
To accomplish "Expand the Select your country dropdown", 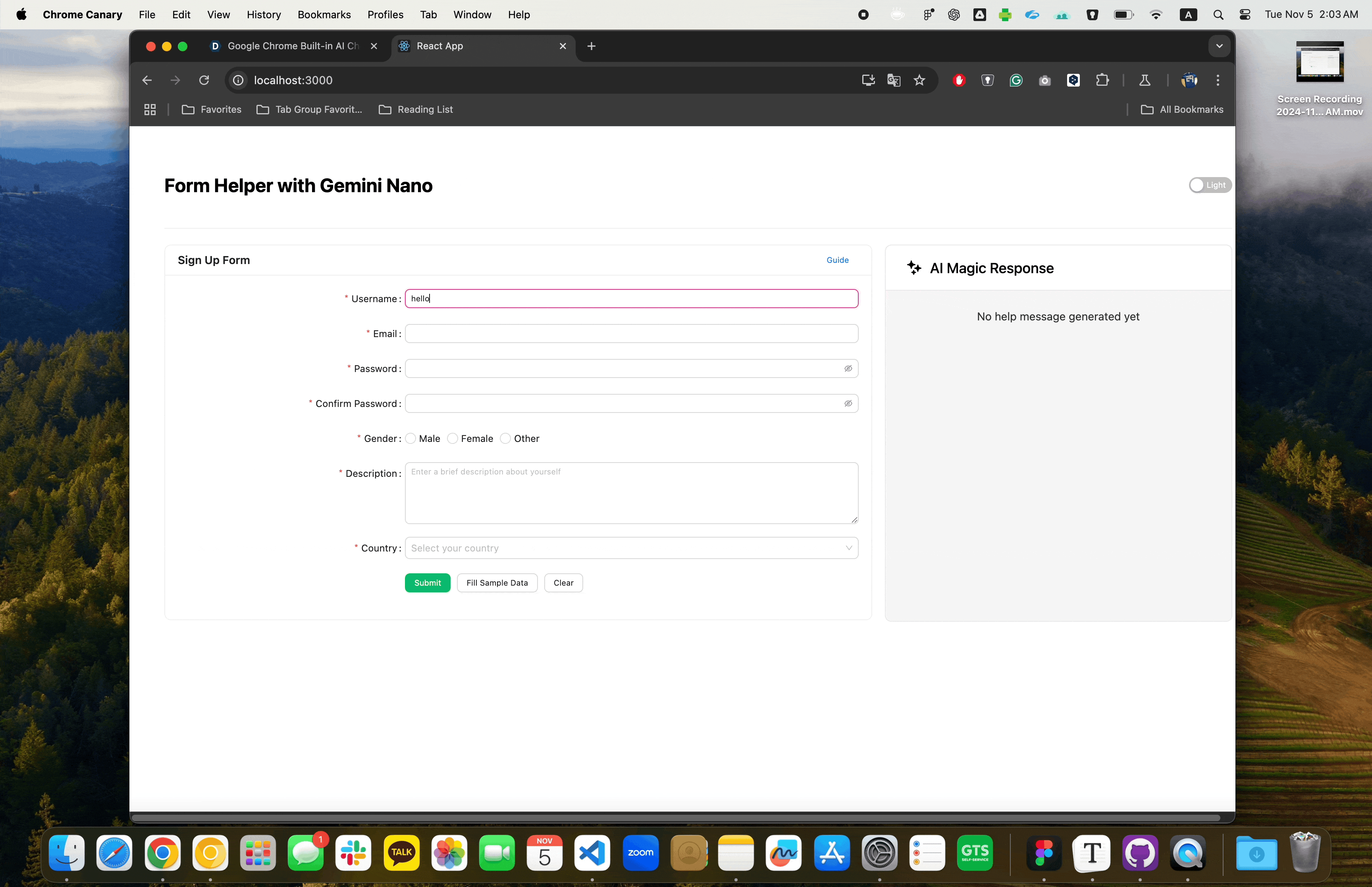I will coord(631,548).
